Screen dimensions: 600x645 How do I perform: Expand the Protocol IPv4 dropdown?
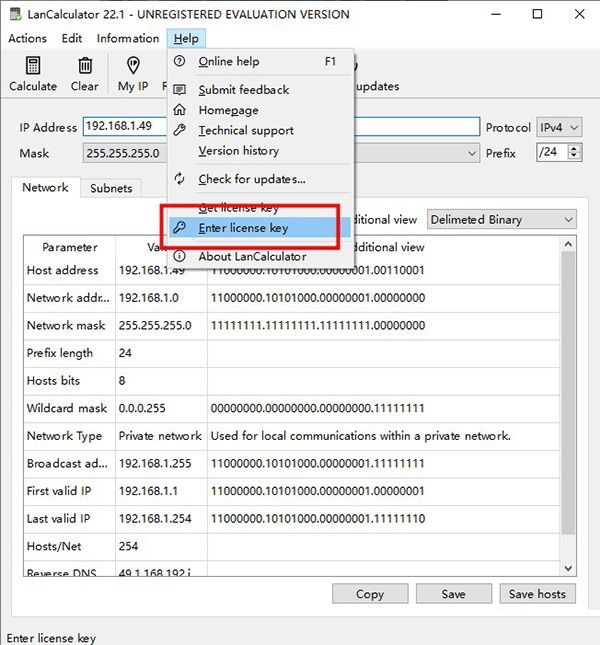pos(559,128)
